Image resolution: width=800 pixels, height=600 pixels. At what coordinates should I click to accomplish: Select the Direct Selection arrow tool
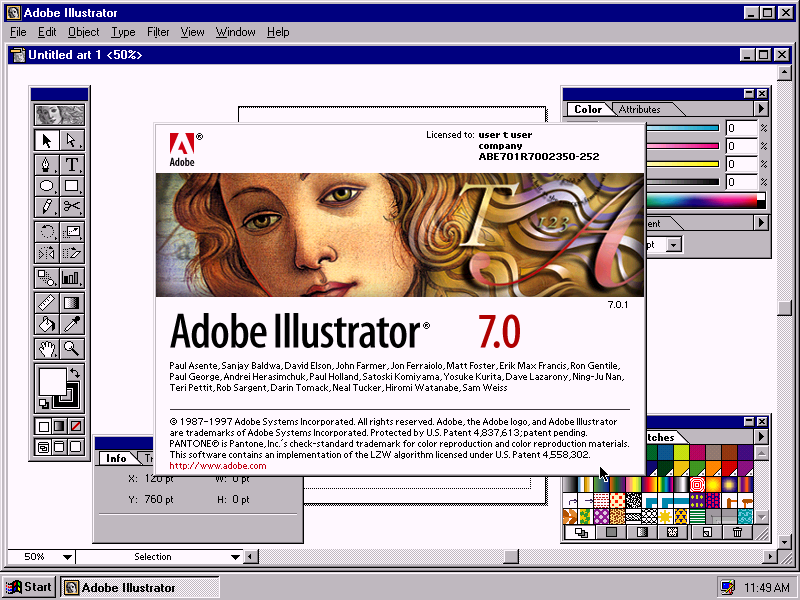pyautogui.click(x=72, y=140)
